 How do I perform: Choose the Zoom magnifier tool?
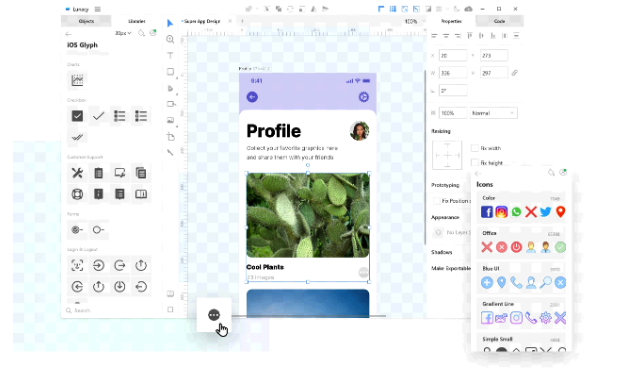coord(170,39)
